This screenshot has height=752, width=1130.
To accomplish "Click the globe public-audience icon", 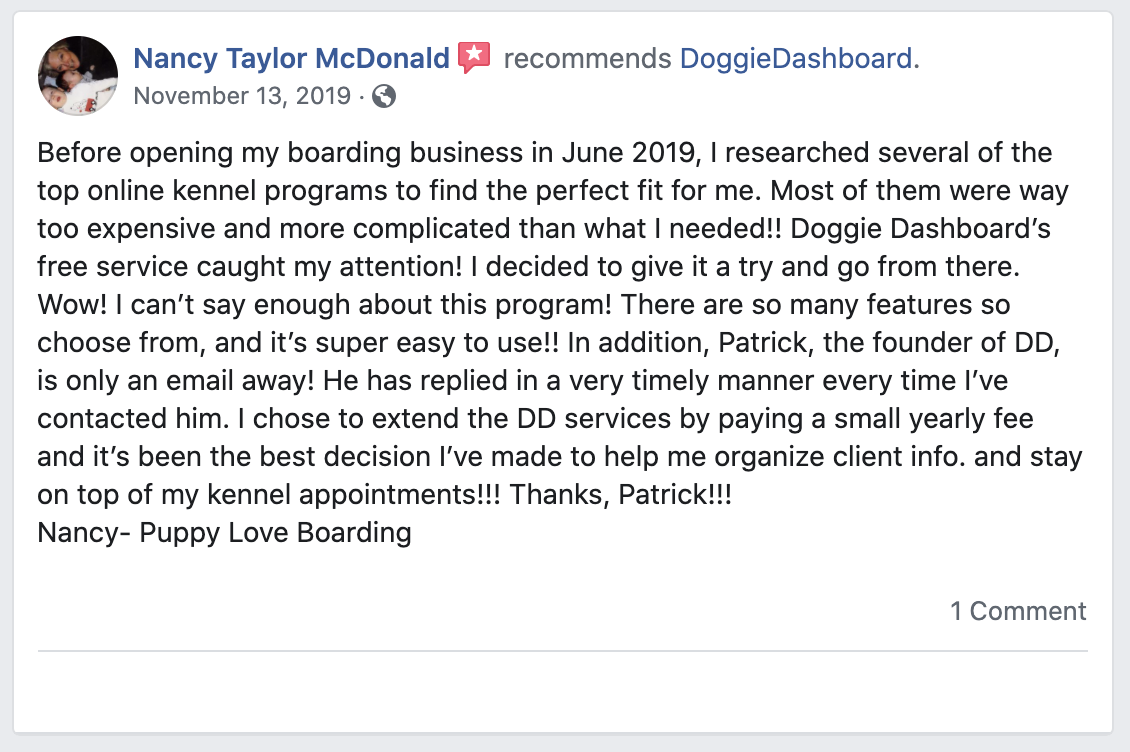I will [383, 96].
